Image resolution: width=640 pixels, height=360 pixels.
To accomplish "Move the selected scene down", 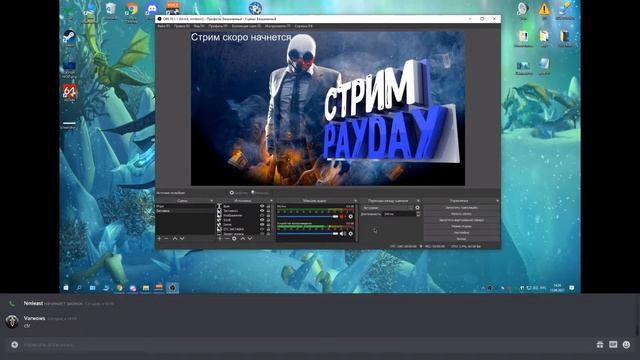I will point(182,238).
